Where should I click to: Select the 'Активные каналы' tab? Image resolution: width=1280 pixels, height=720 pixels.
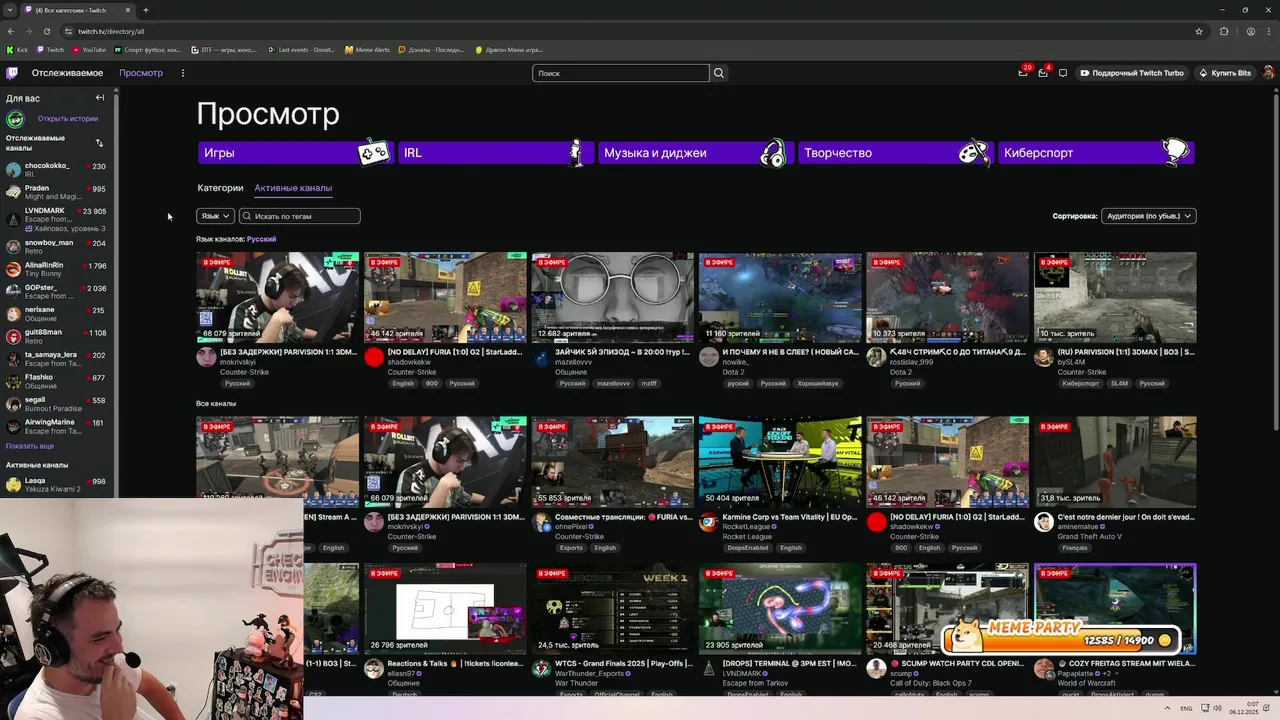click(x=293, y=188)
